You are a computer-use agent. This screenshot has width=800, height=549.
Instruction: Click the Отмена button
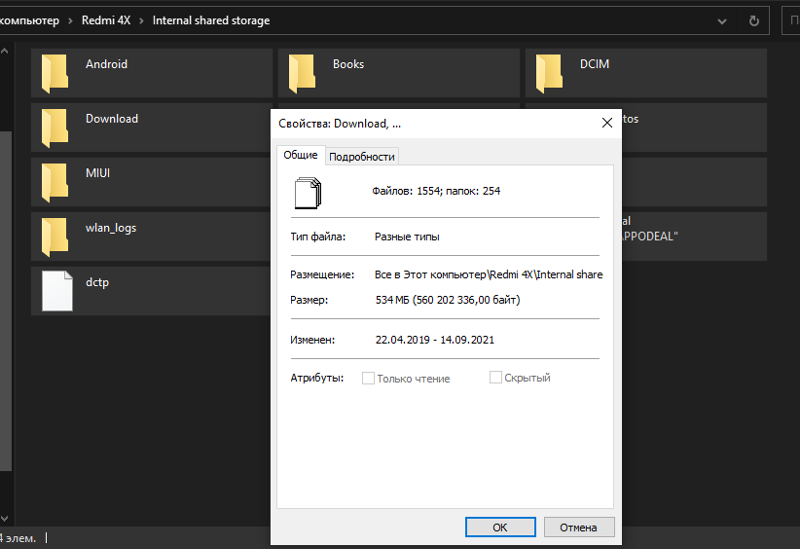(578, 527)
